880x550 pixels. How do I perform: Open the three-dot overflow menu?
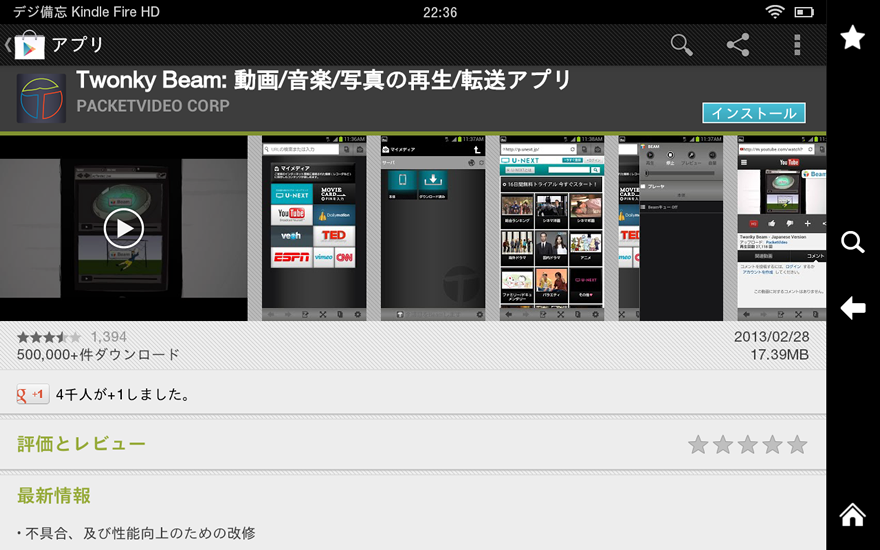(797, 45)
